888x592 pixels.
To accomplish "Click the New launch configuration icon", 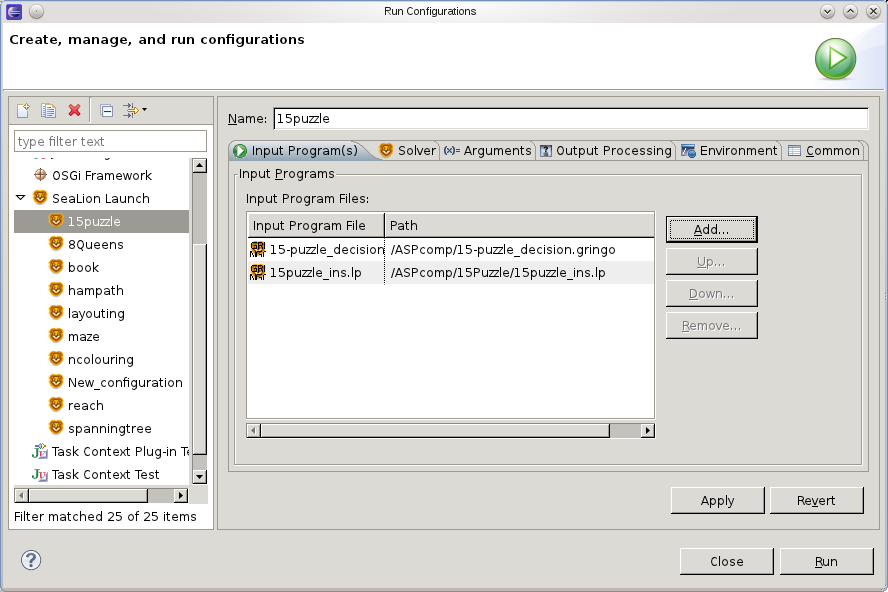I will point(23,110).
